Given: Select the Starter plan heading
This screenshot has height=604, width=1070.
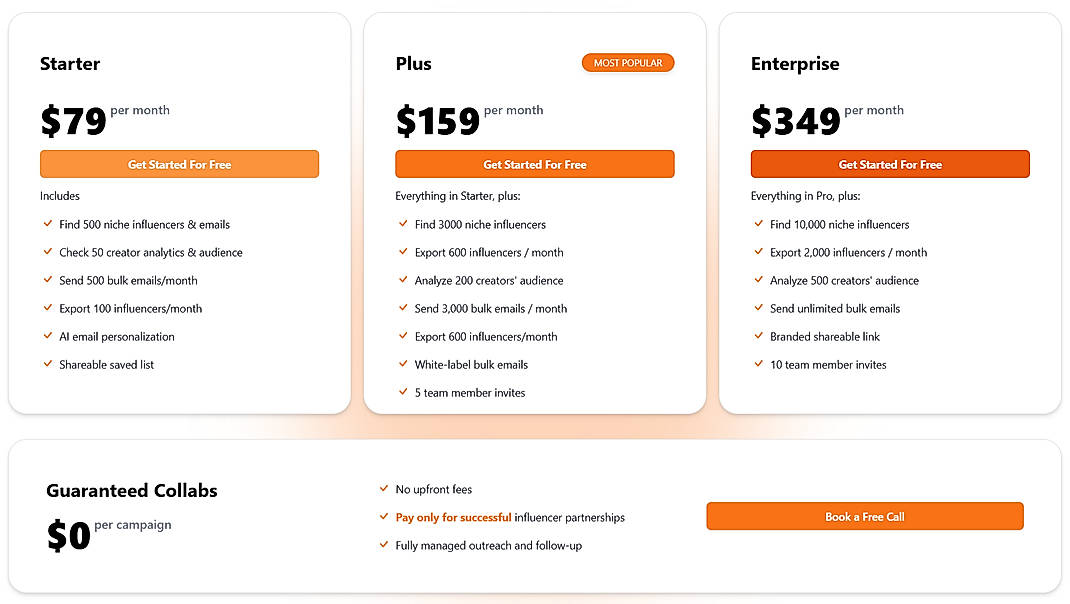Looking at the screenshot, I should [x=70, y=63].
